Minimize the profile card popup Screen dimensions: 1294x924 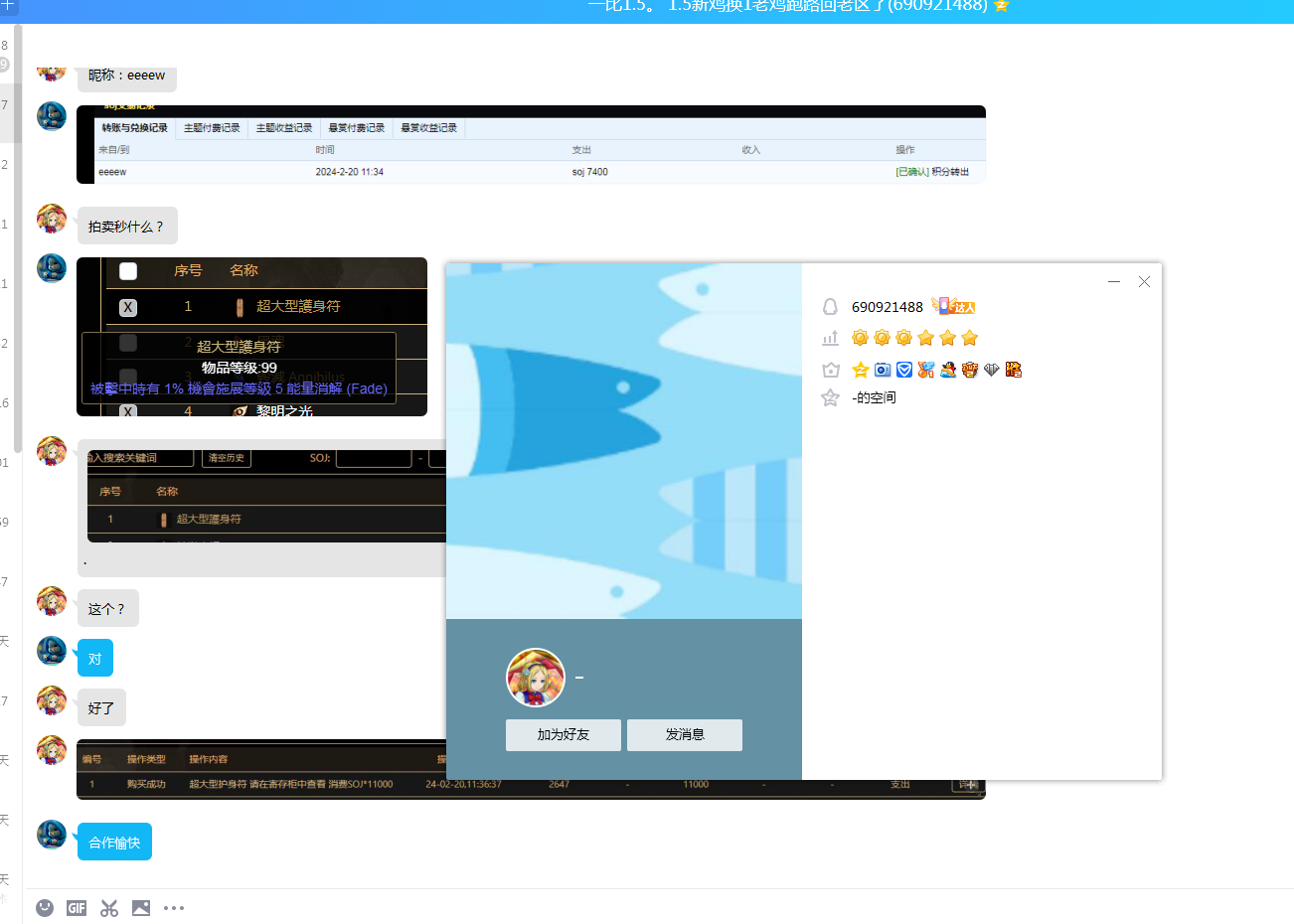(x=1114, y=282)
